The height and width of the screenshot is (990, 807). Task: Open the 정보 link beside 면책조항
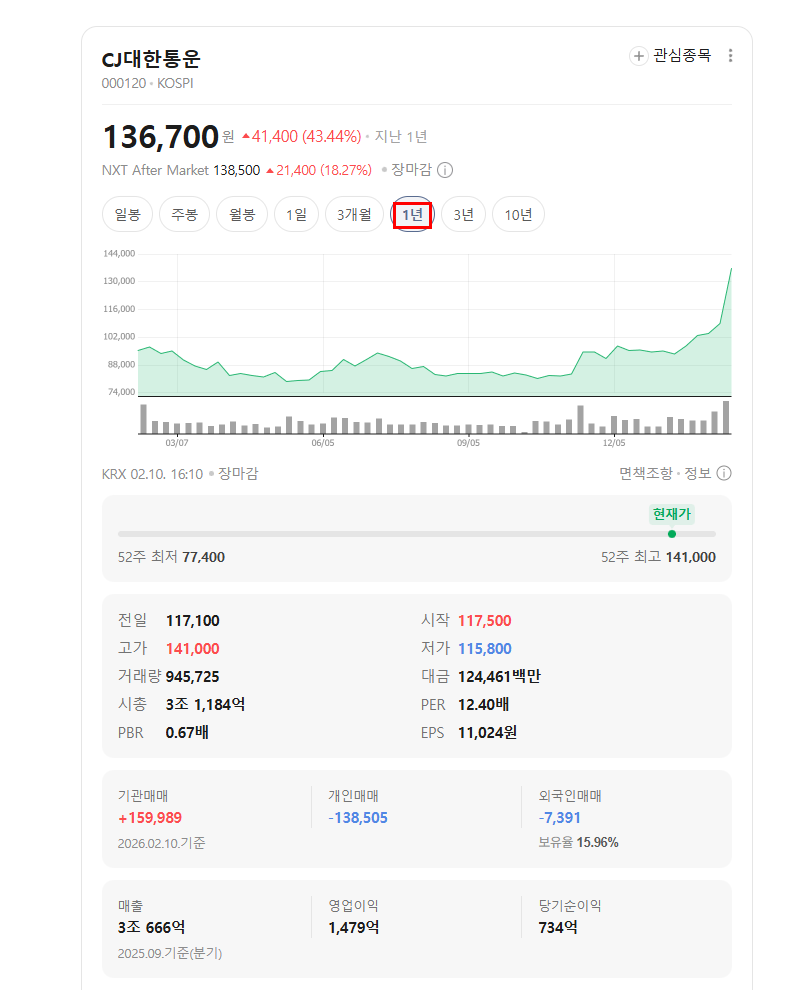698,473
